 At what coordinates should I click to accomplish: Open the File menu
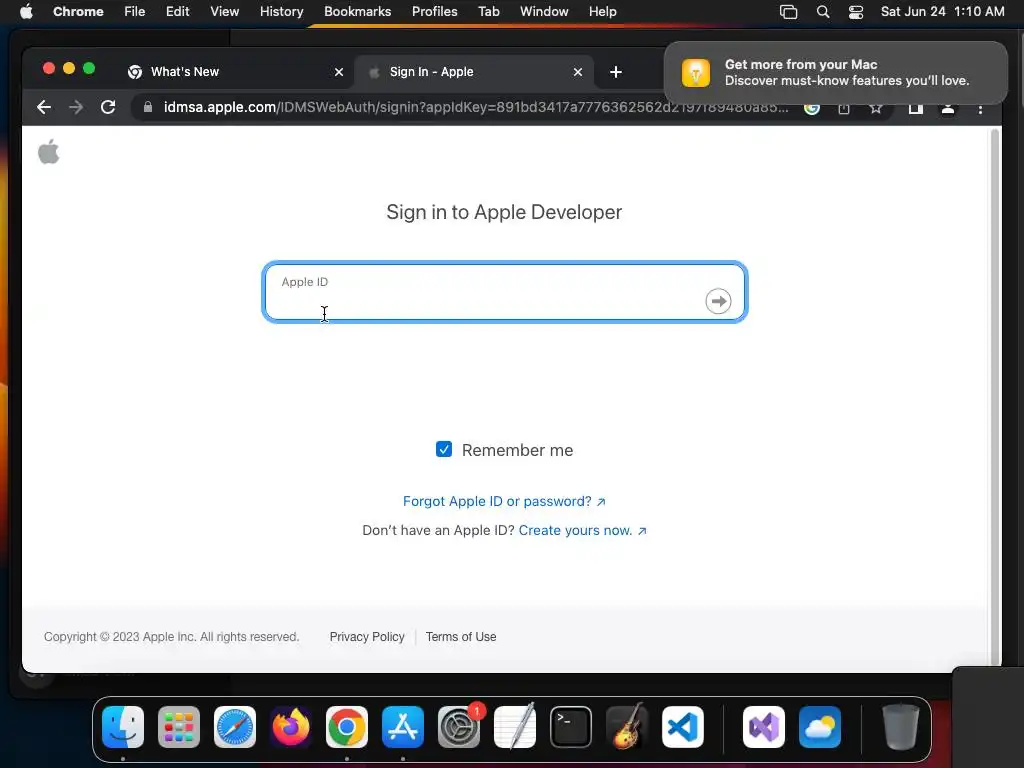click(x=135, y=12)
